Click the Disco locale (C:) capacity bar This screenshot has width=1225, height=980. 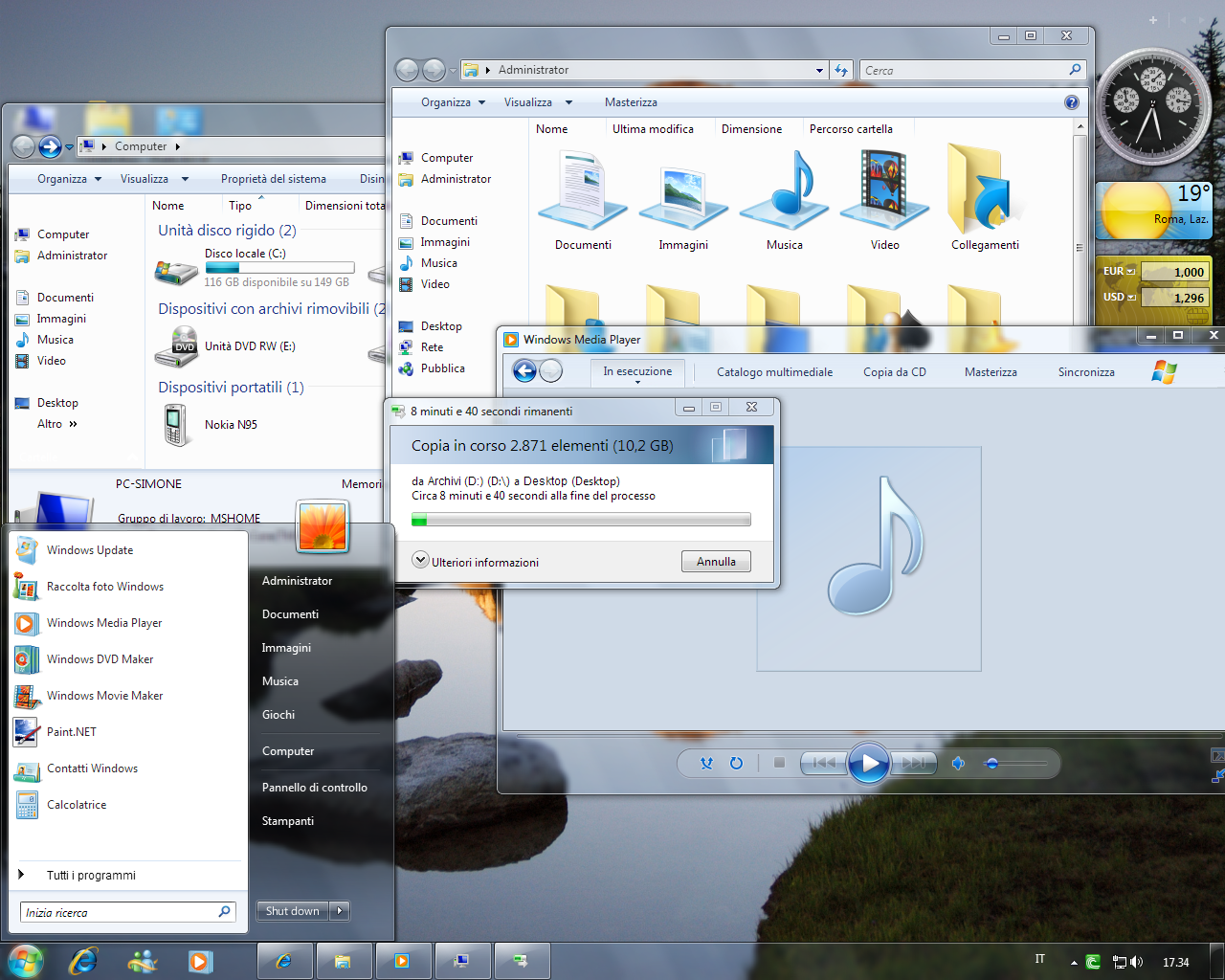point(279,268)
